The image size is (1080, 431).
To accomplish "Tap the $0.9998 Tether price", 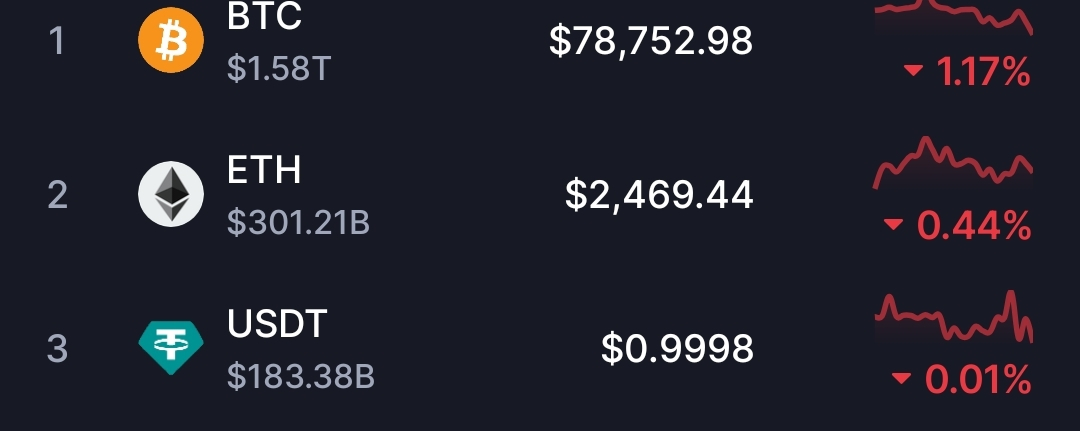I will point(677,348).
